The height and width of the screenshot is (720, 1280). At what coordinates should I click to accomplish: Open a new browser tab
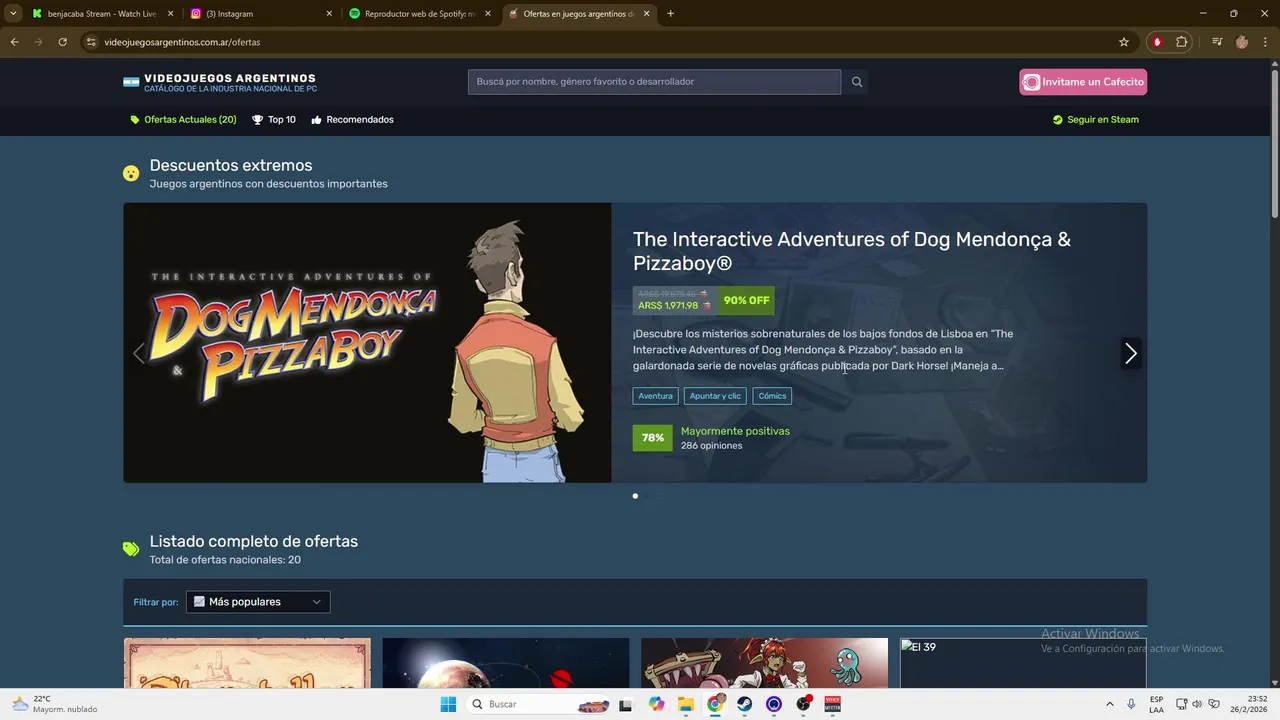670,14
